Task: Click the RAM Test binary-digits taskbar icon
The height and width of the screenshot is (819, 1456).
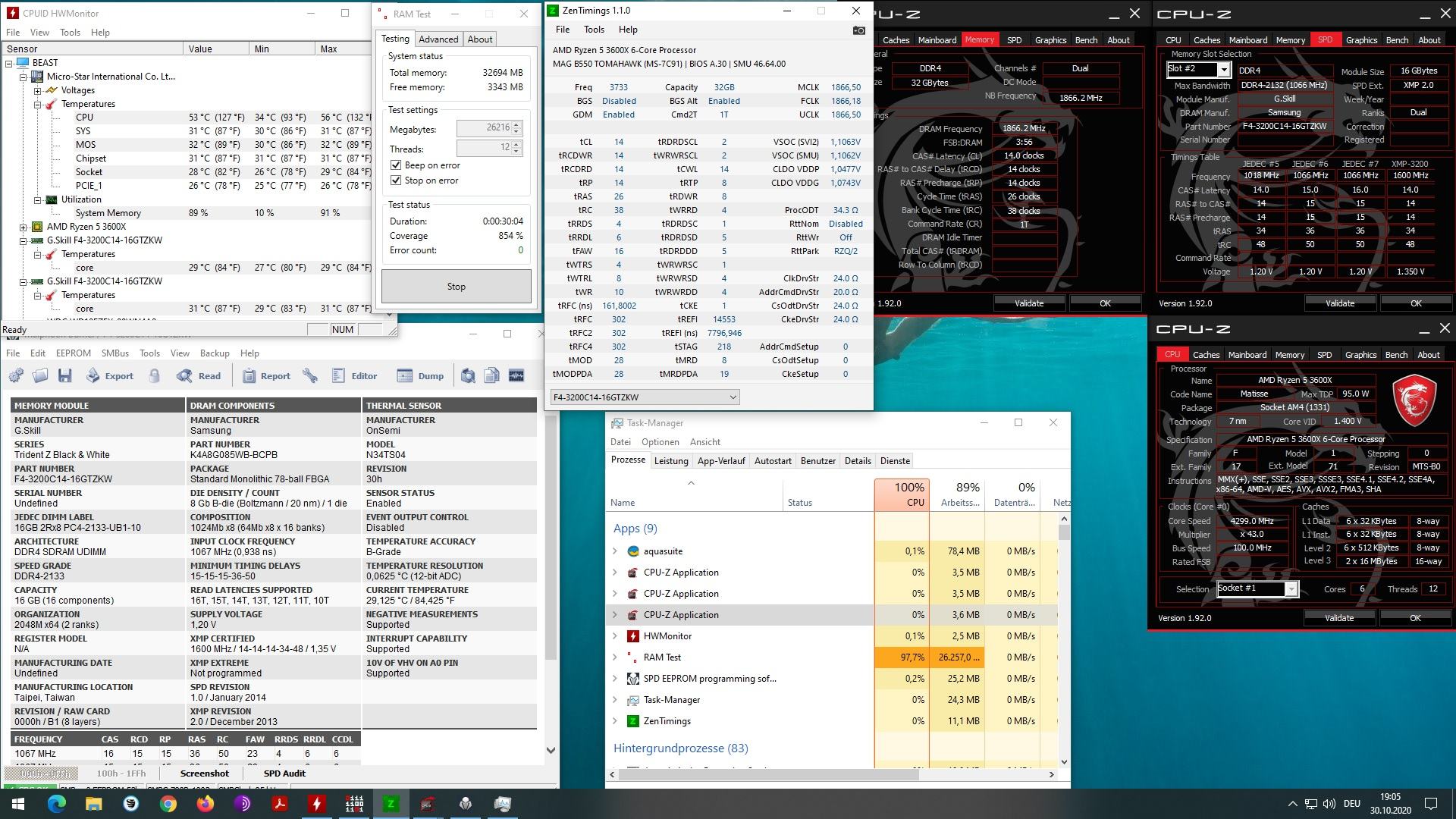Action: pyautogui.click(x=353, y=804)
